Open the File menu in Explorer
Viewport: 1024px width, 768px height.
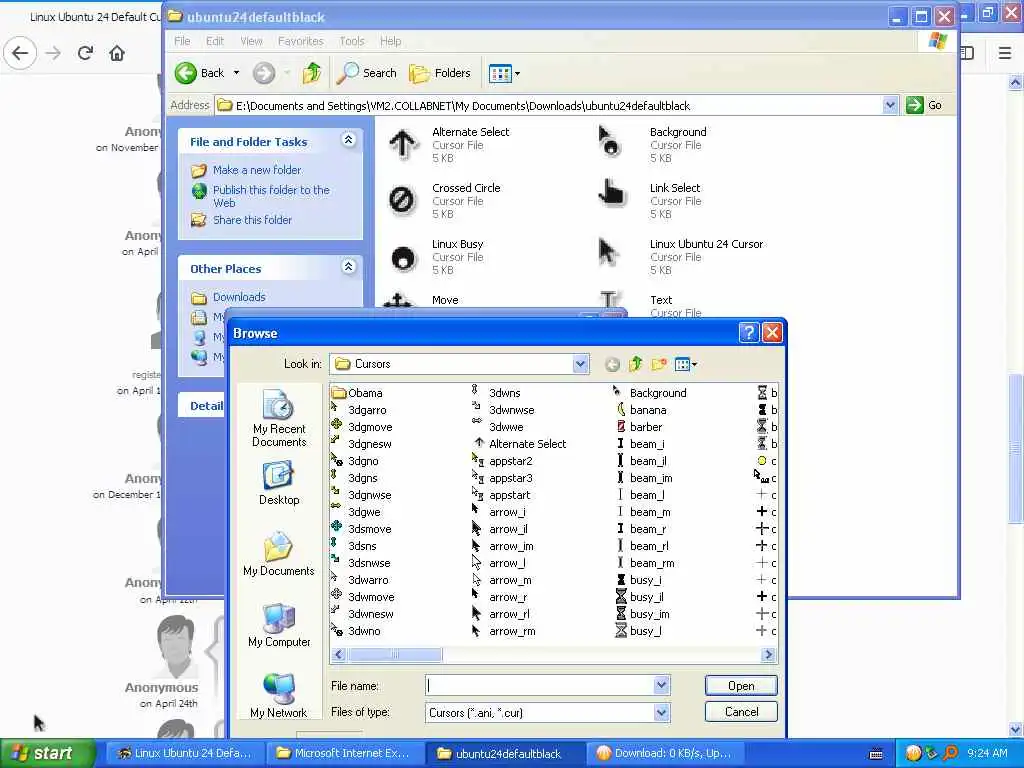pos(182,41)
